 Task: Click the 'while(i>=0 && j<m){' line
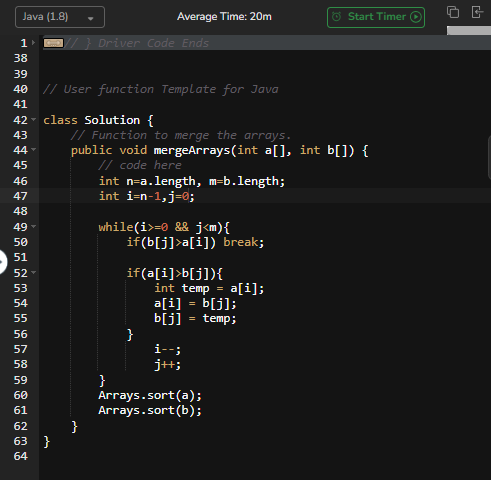coord(164,227)
